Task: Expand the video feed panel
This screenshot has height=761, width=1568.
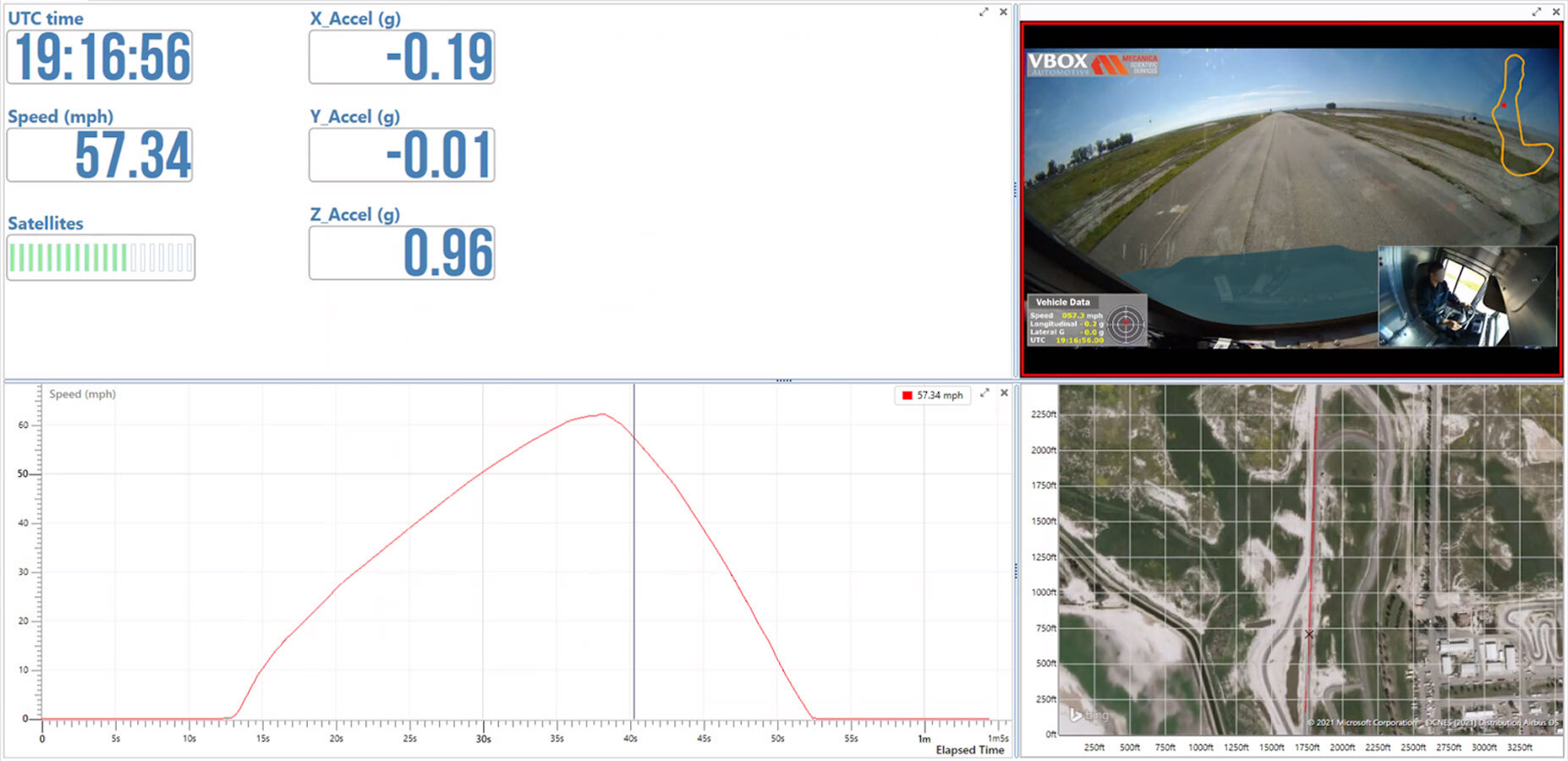Action: [x=1537, y=12]
